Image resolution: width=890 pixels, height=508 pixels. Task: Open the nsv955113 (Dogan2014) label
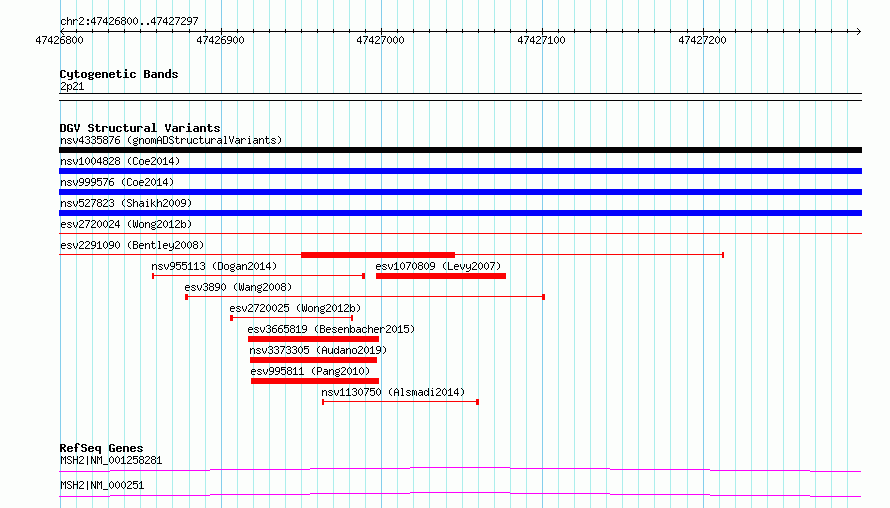[214, 266]
